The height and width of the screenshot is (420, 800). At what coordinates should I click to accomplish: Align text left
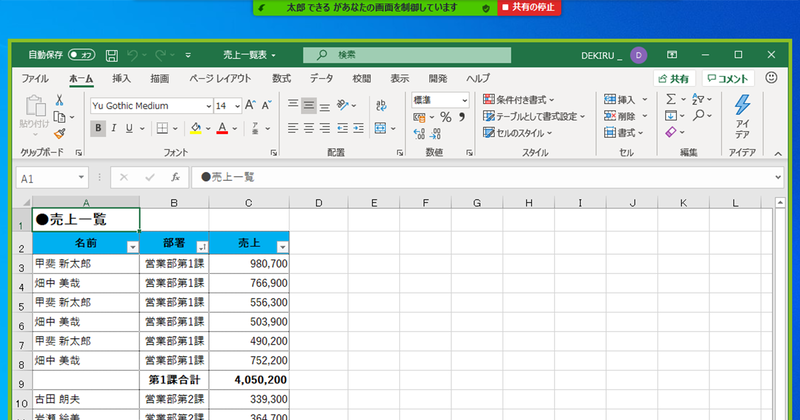293,128
